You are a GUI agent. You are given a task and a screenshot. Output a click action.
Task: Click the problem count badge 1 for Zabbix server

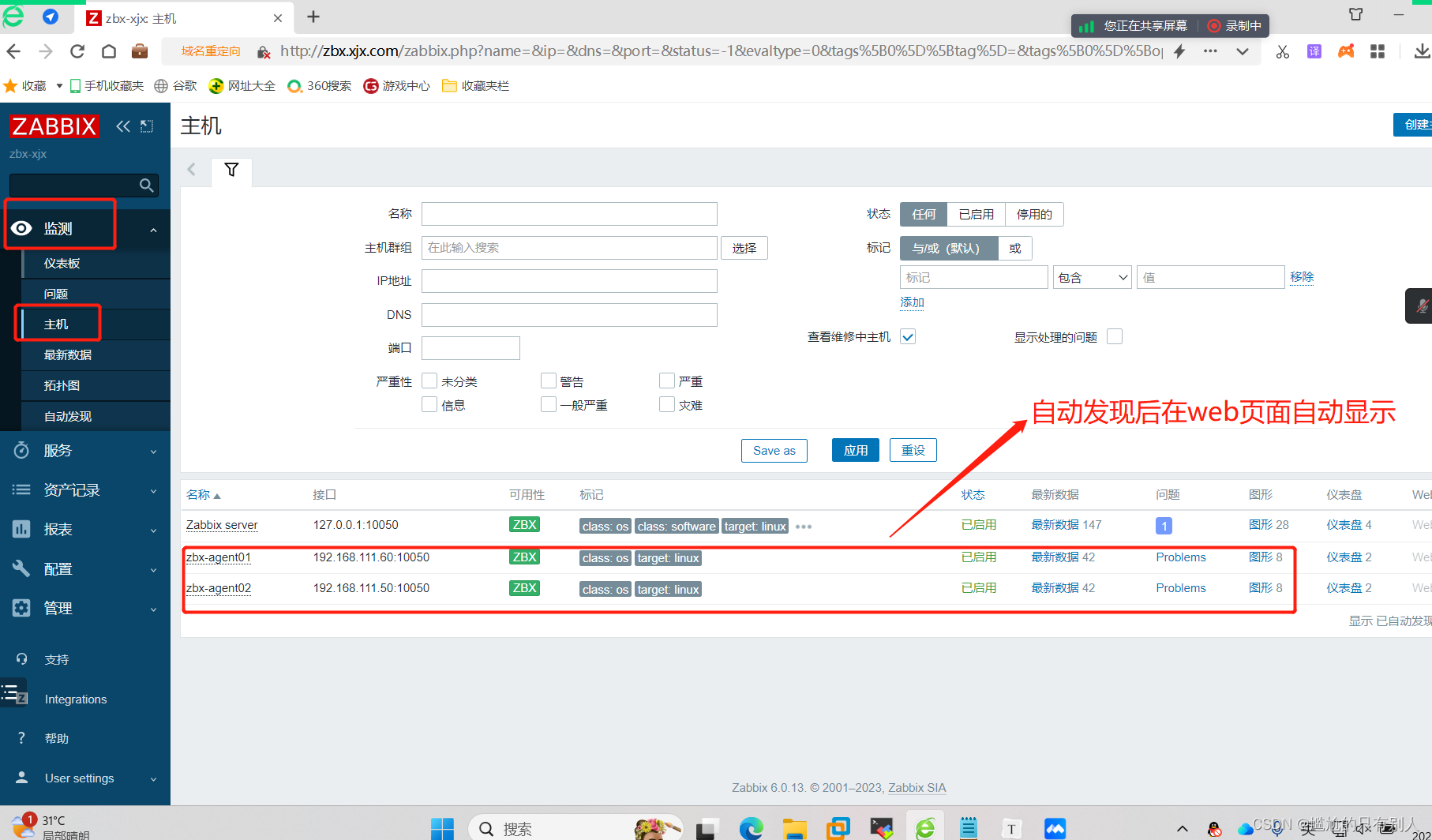point(1164,526)
